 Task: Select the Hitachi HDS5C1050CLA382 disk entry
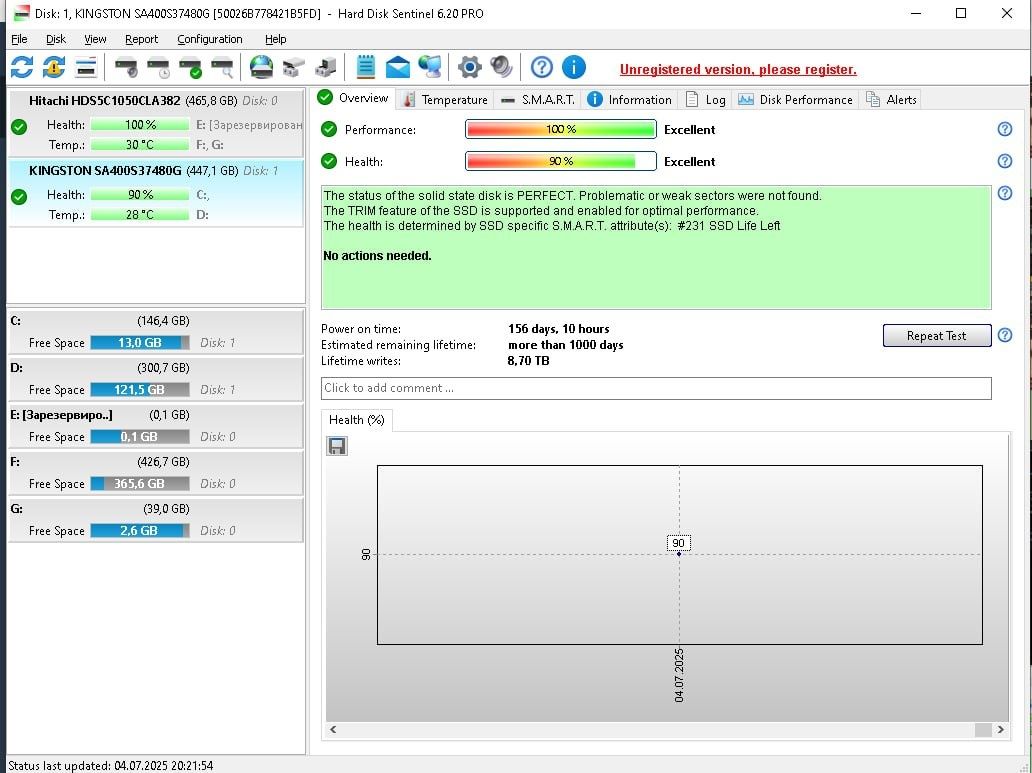point(156,123)
